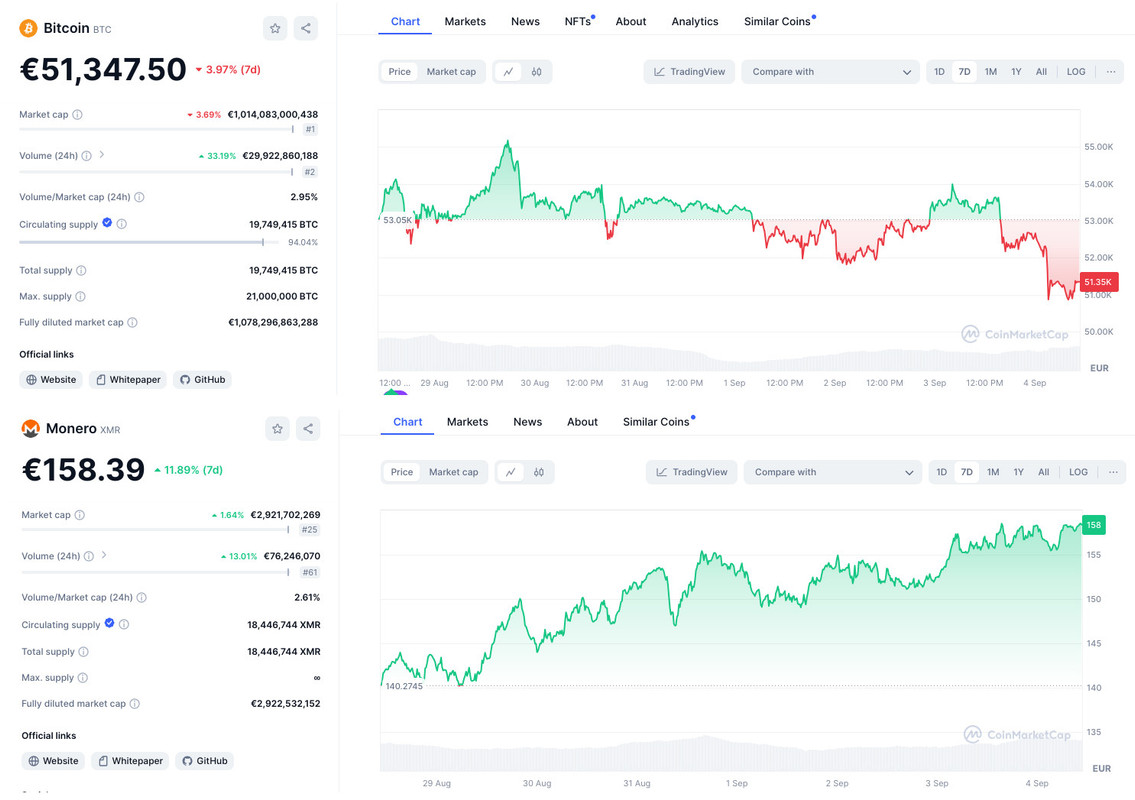Click Monero volume rank bar
The height and width of the screenshot is (800, 1135).
[155, 572]
